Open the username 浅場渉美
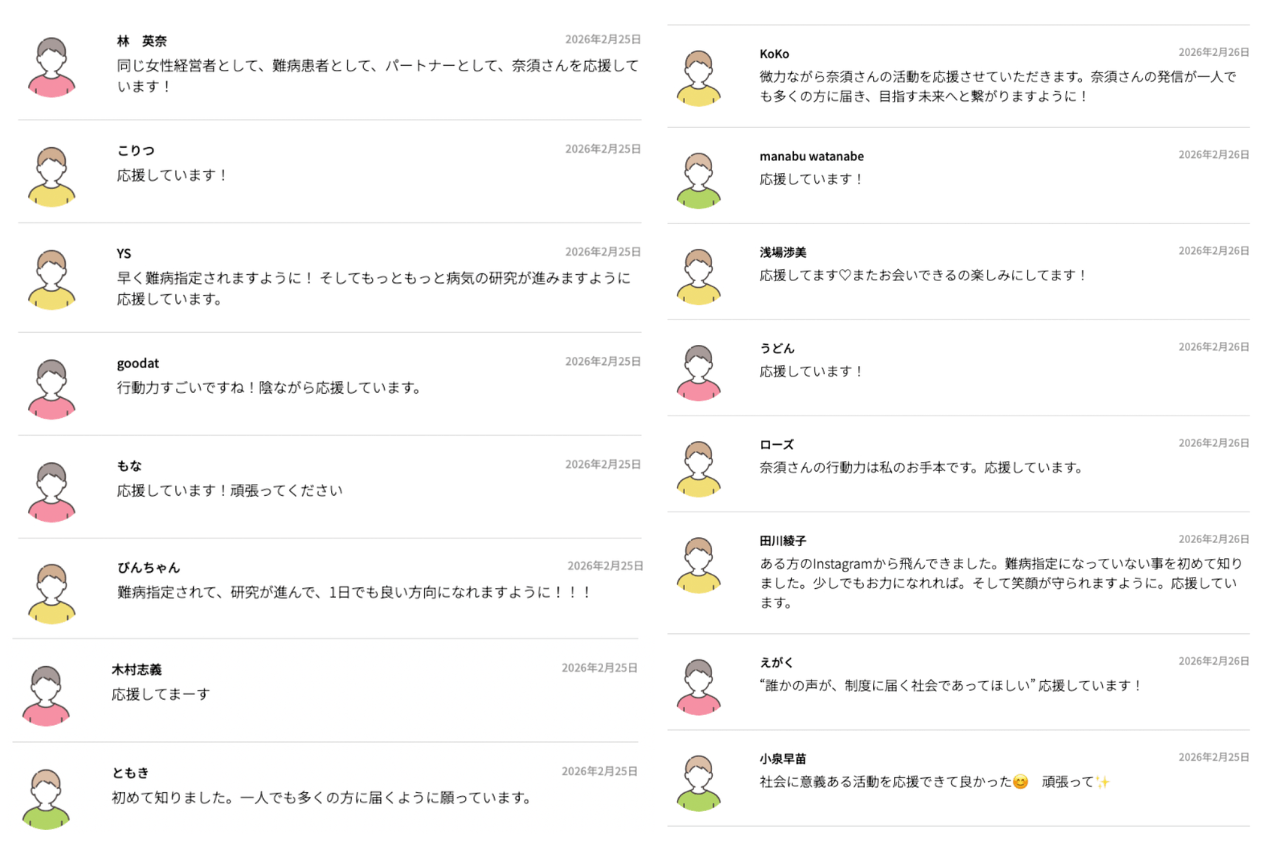Image resolution: width=1280 pixels, height=853 pixels. point(783,252)
